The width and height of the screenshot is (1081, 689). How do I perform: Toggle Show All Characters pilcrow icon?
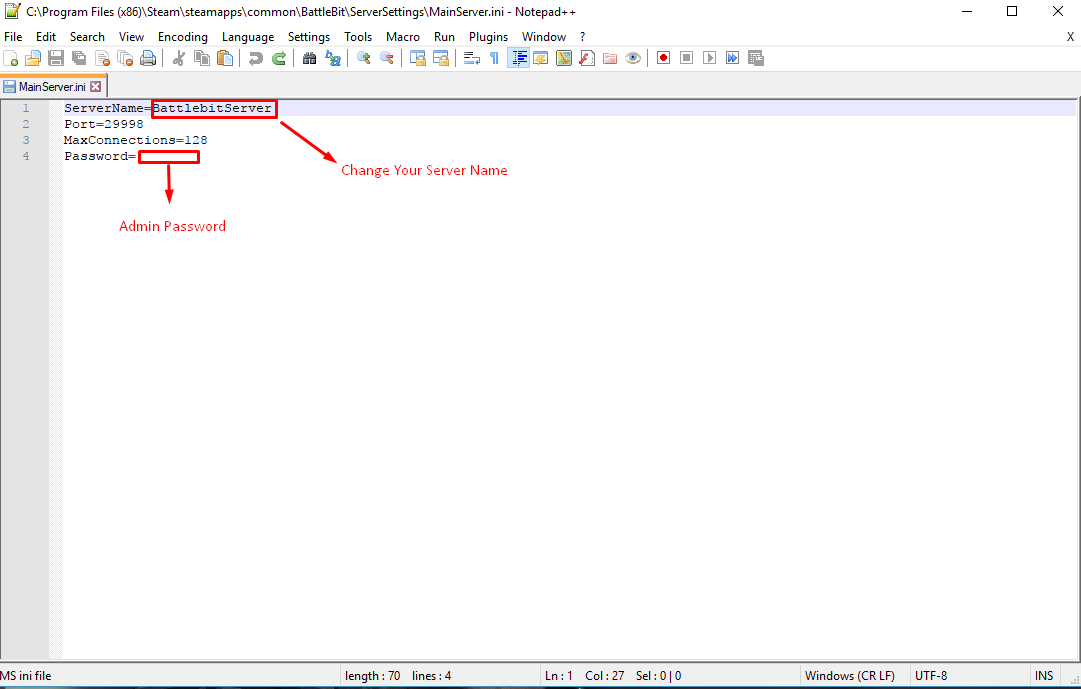pyautogui.click(x=494, y=59)
